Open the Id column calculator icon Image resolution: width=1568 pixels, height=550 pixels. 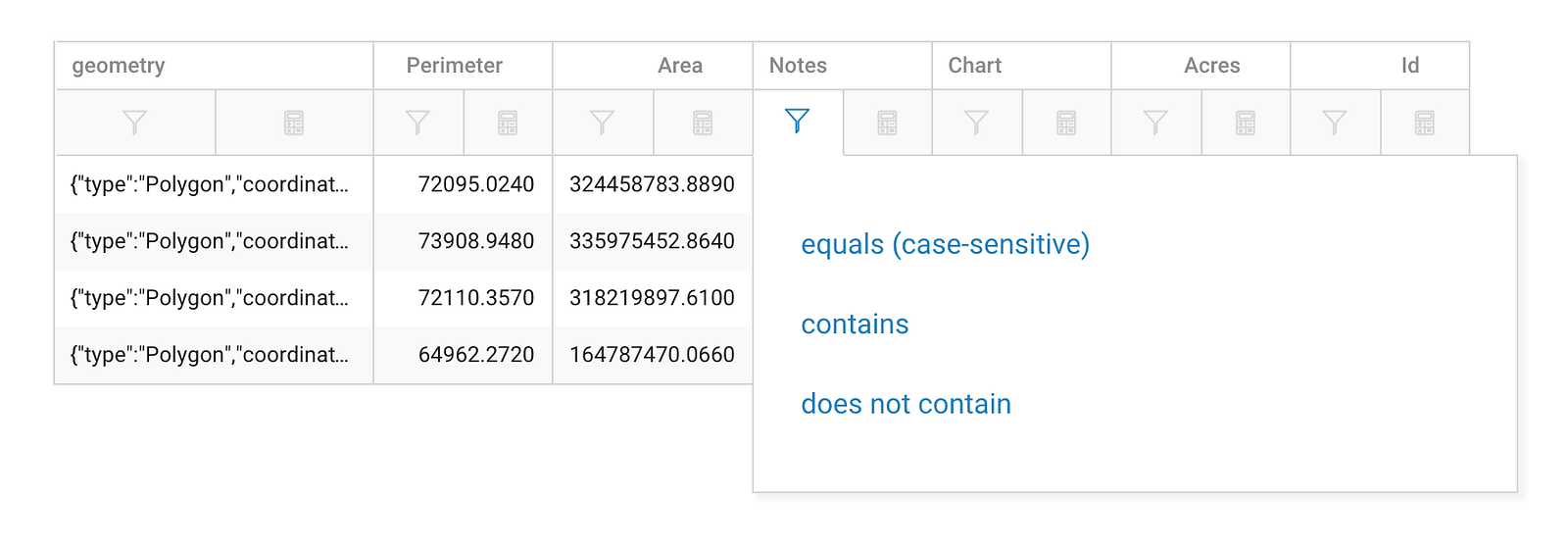coord(1425,123)
